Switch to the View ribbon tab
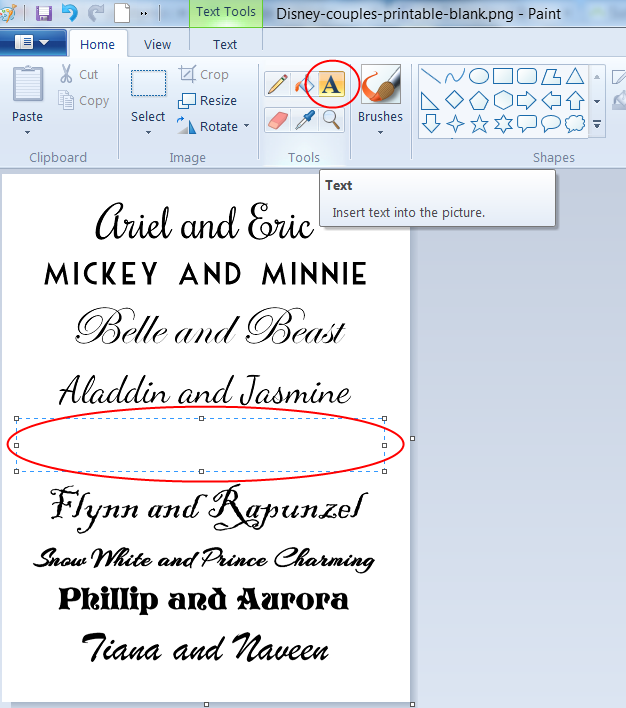 click(x=158, y=44)
